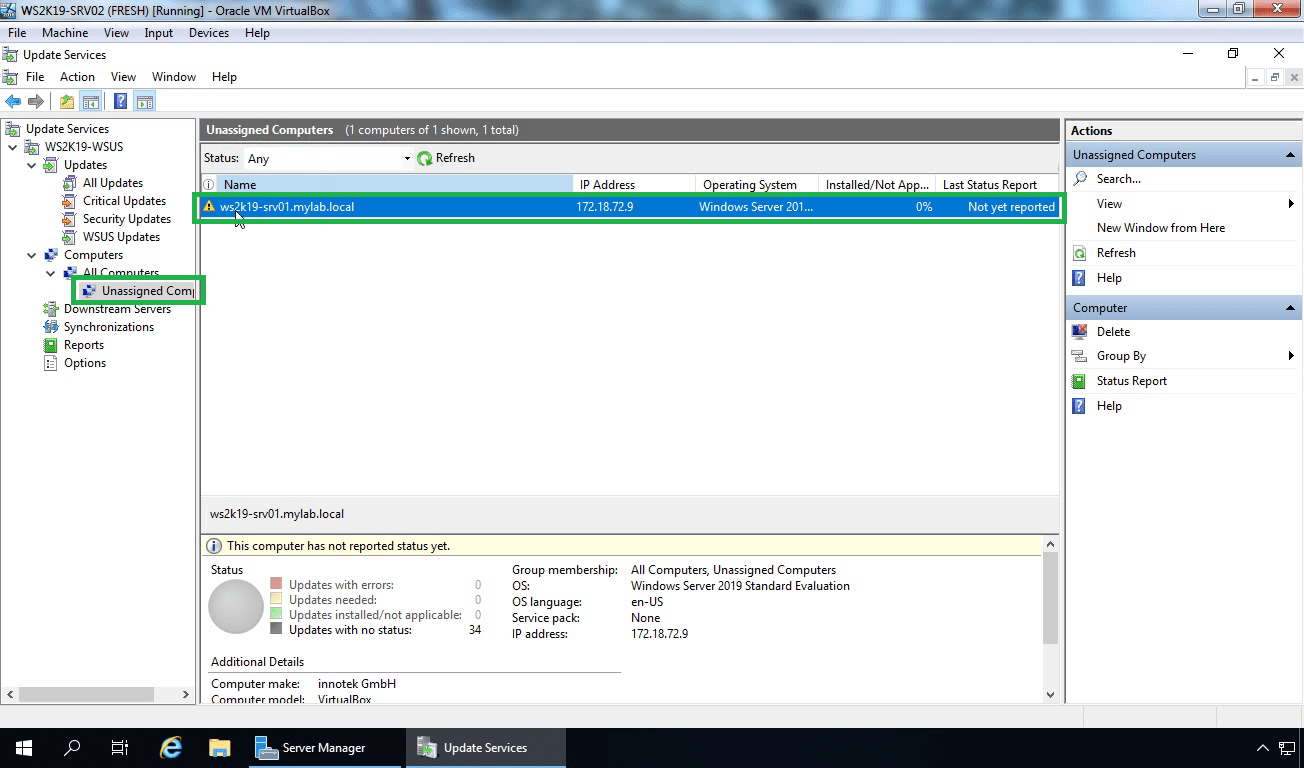This screenshot has width=1304, height=768.
Task: Collapse the WS2K19-WSUS server node
Action: pyautogui.click(x=13, y=147)
